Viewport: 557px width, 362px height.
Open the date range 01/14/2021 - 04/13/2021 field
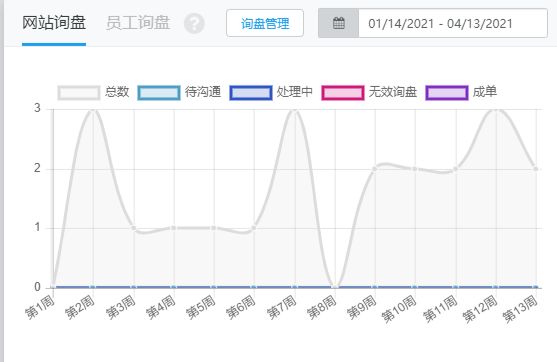(453, 23)
